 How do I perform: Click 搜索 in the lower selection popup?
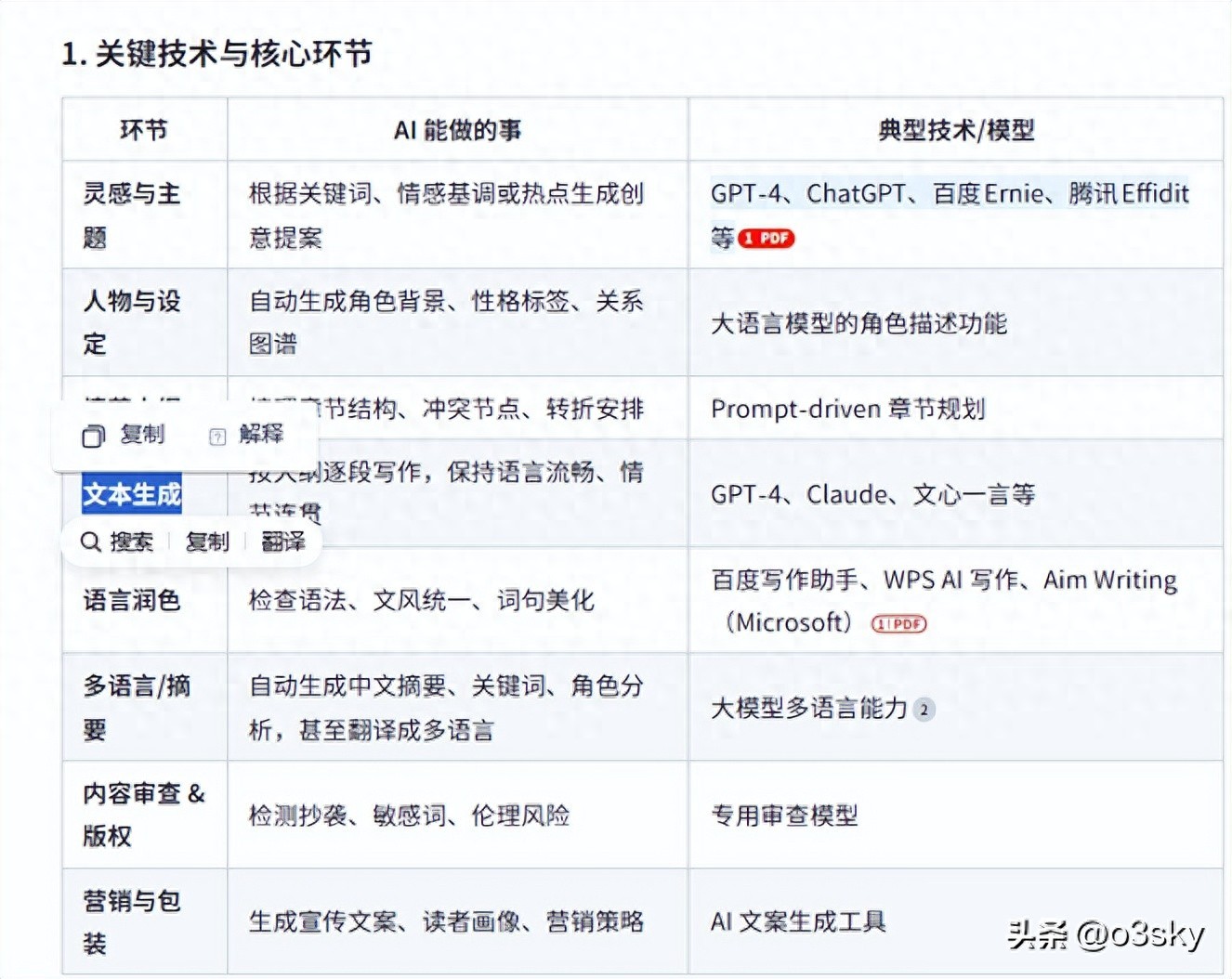[130, 542]
